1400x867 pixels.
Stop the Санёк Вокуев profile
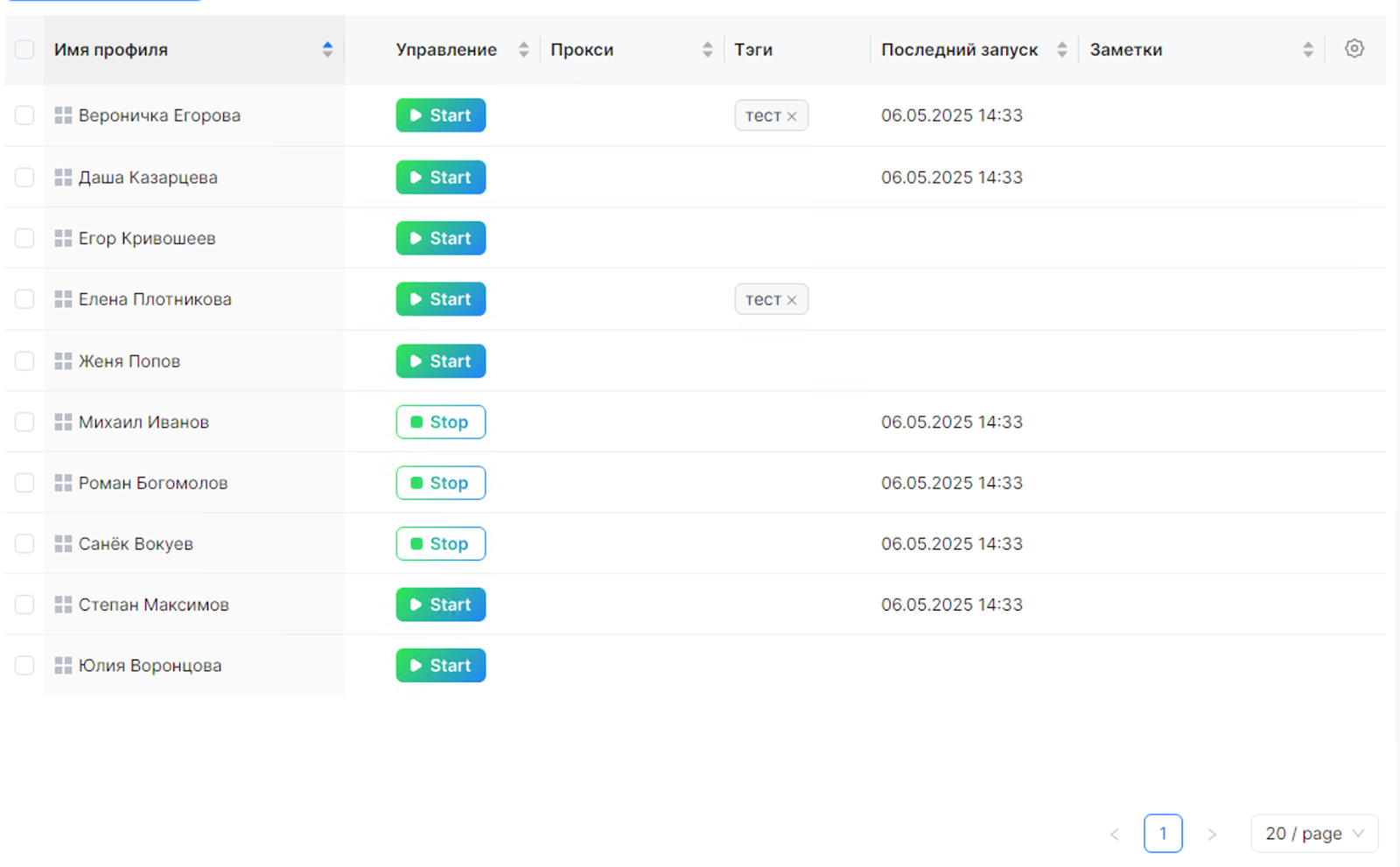441,543
